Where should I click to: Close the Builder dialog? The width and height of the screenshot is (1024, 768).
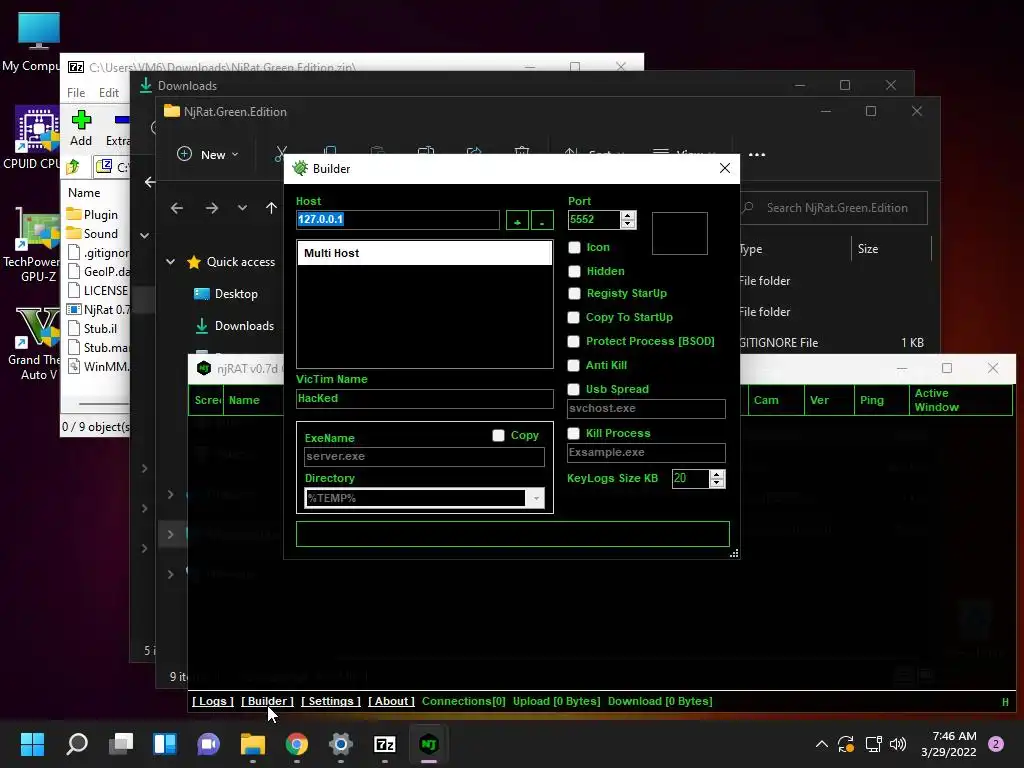724,168
